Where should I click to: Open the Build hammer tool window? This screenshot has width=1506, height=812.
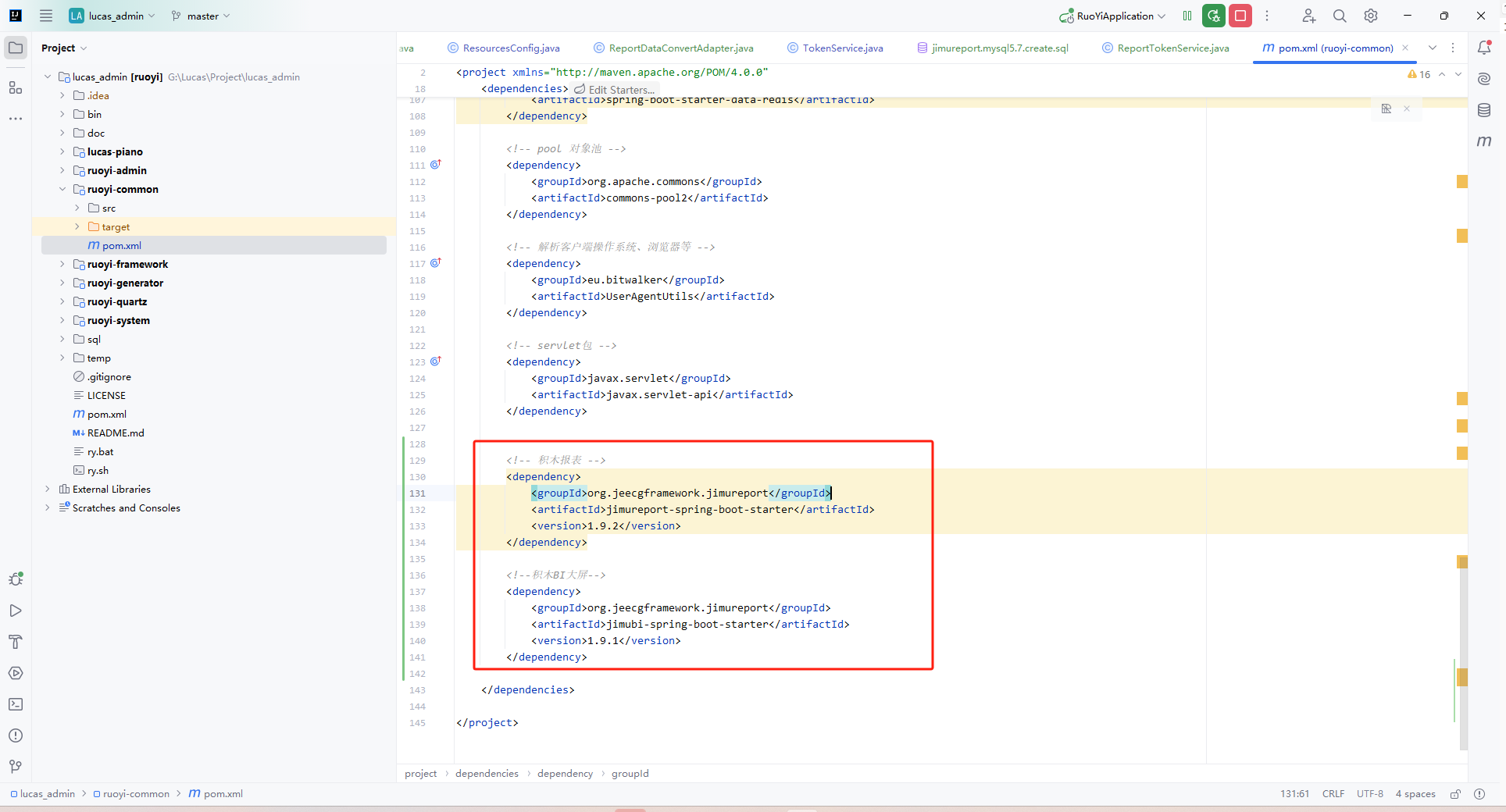16,642
